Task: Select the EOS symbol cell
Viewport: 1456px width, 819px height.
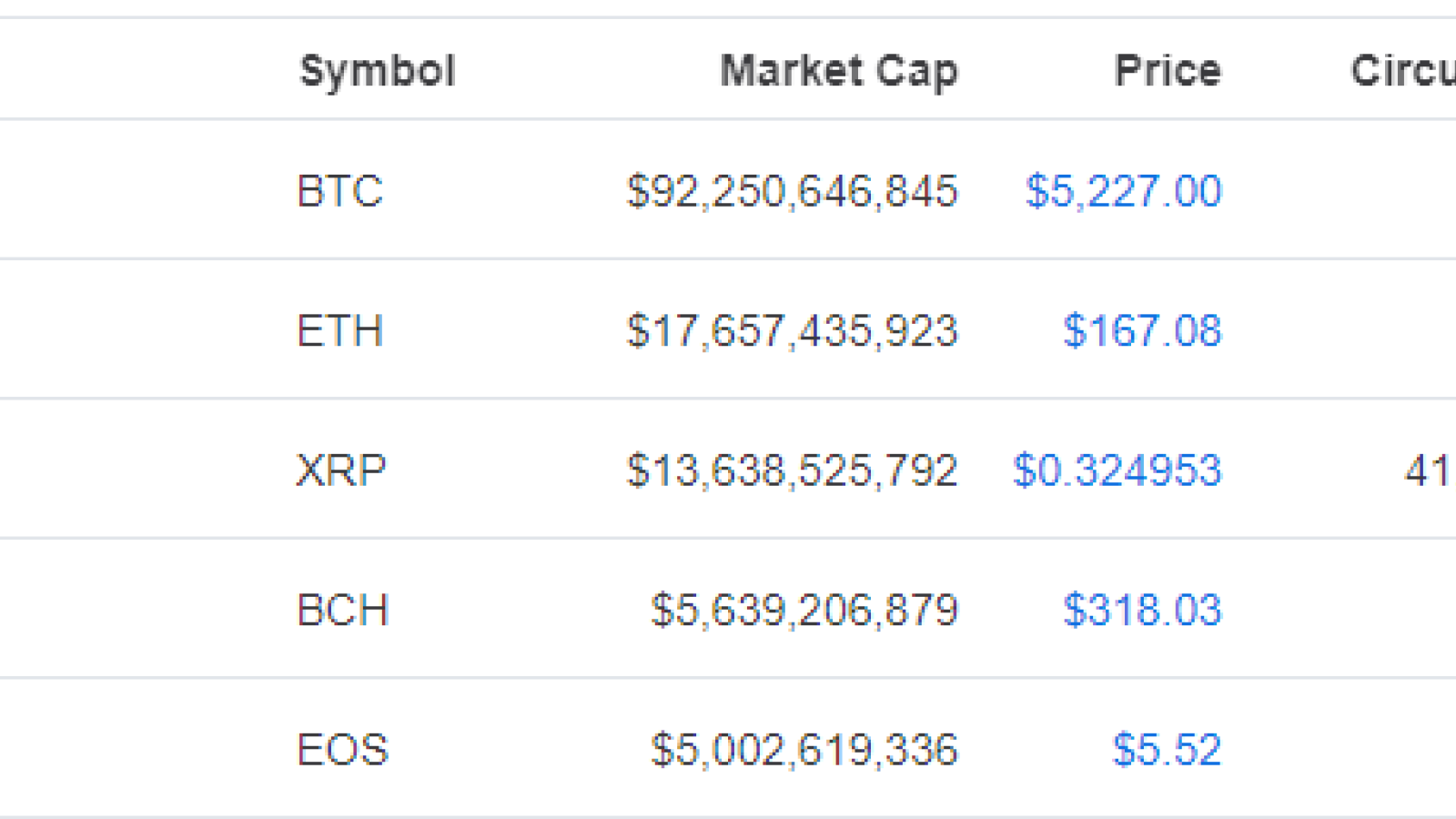Action: click(343, 750)
